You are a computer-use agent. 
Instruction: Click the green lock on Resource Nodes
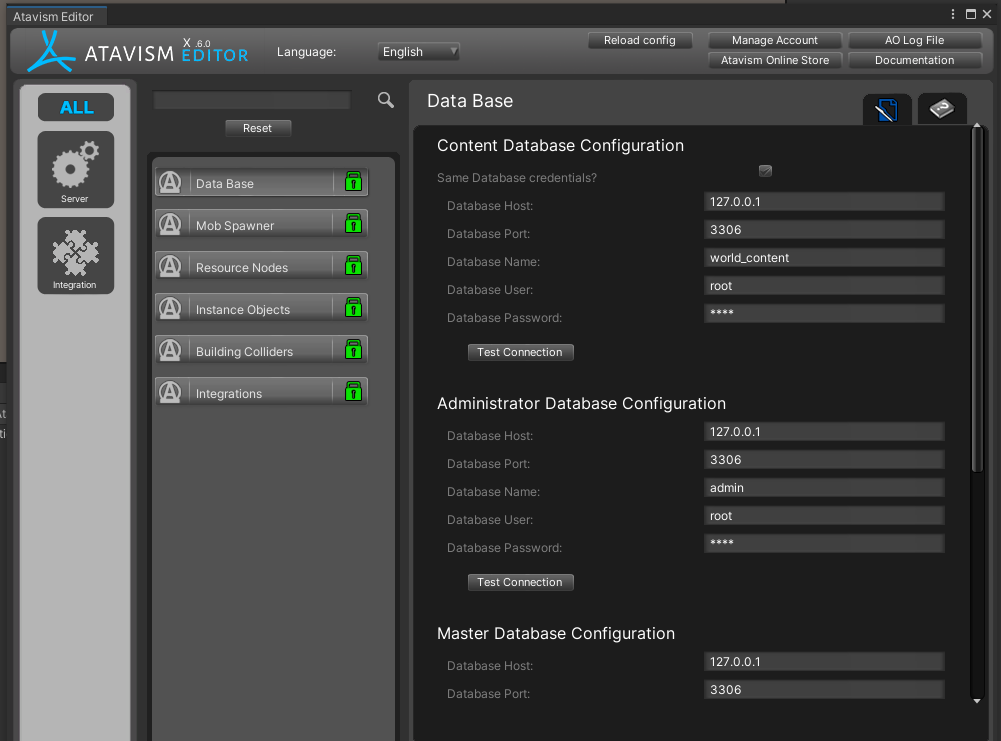(352, 266)
